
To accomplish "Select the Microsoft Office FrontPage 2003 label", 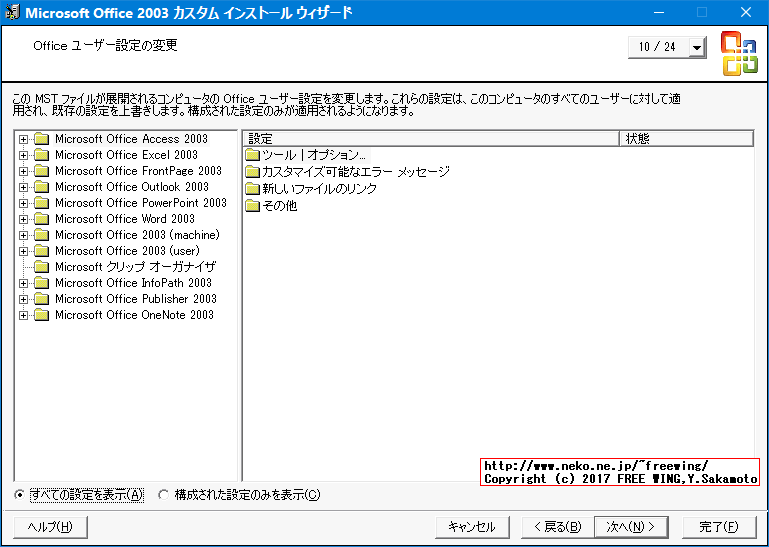I will click(138, 171).
